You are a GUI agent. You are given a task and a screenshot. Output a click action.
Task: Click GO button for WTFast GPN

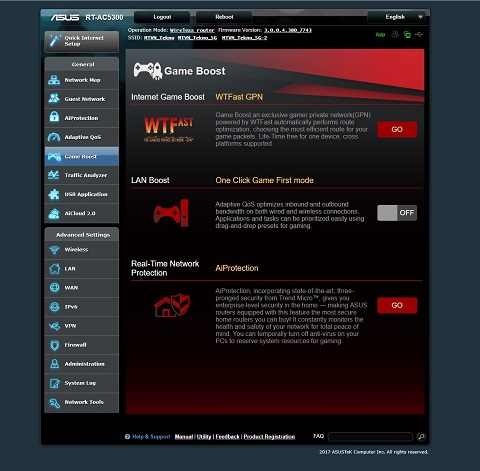(x=397, y=129)
